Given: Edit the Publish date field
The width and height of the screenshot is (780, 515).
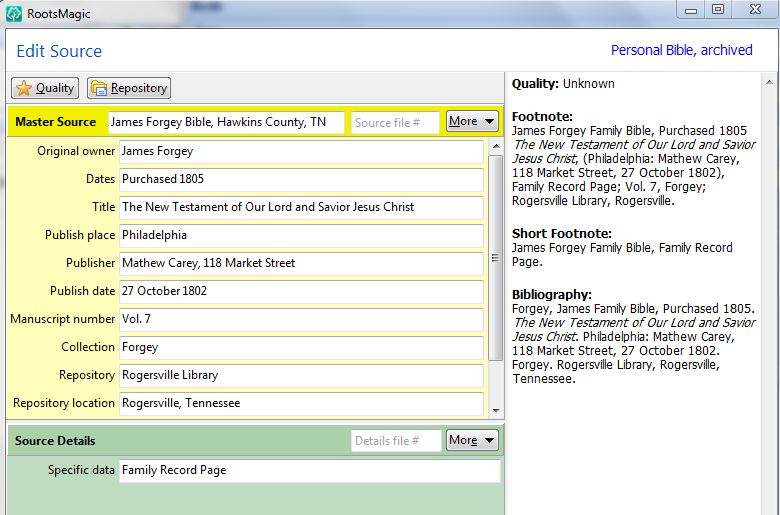Looking at the screenshot, I should pos(301,291).
